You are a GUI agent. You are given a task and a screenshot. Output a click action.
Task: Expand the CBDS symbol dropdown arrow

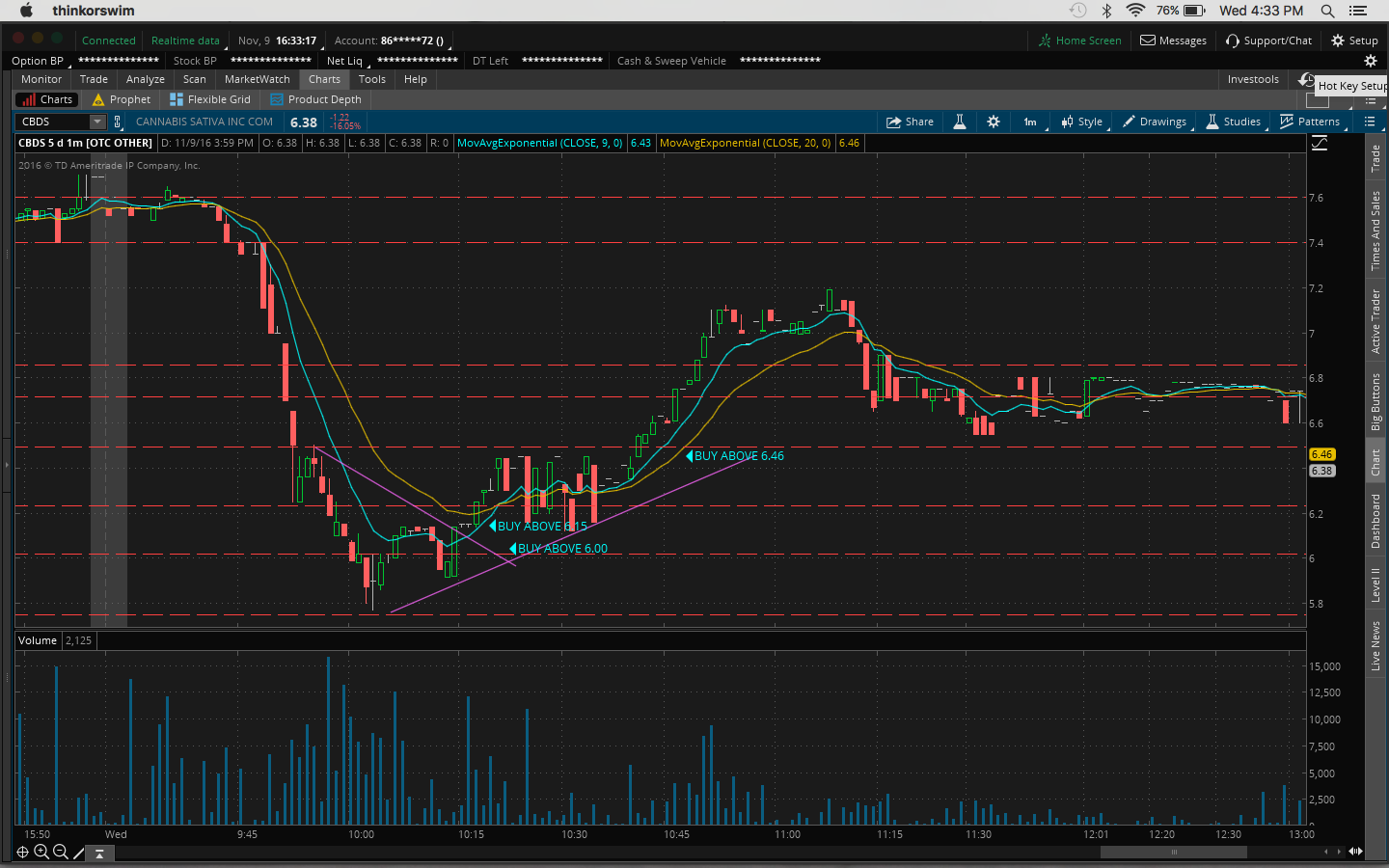coord(97,122)
